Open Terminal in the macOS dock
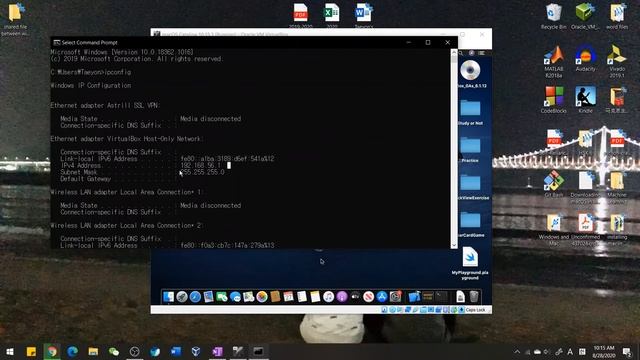The image size is (640, 360). pyautogui.click(x=442, y=297)
